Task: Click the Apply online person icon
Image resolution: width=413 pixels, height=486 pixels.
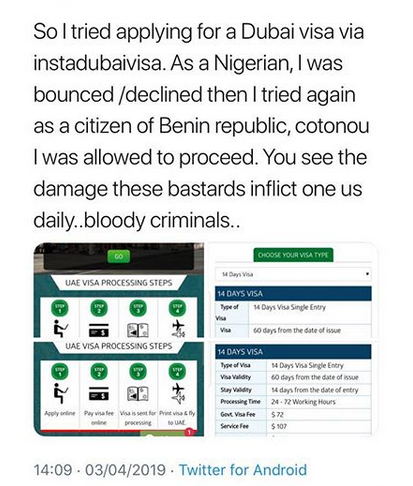Action: [x=60, y=393]
